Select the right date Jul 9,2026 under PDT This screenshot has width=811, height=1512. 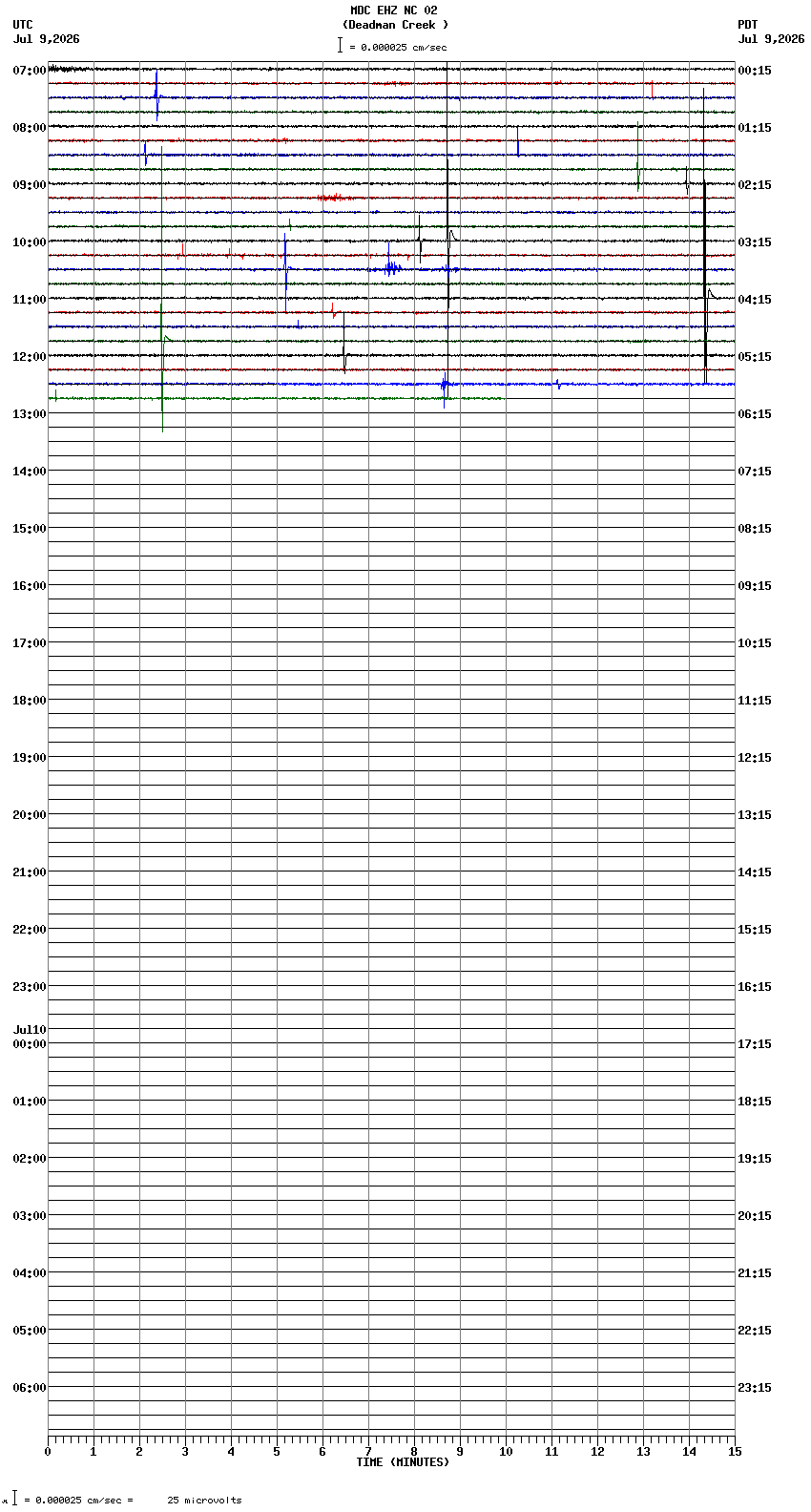[771, 39]
